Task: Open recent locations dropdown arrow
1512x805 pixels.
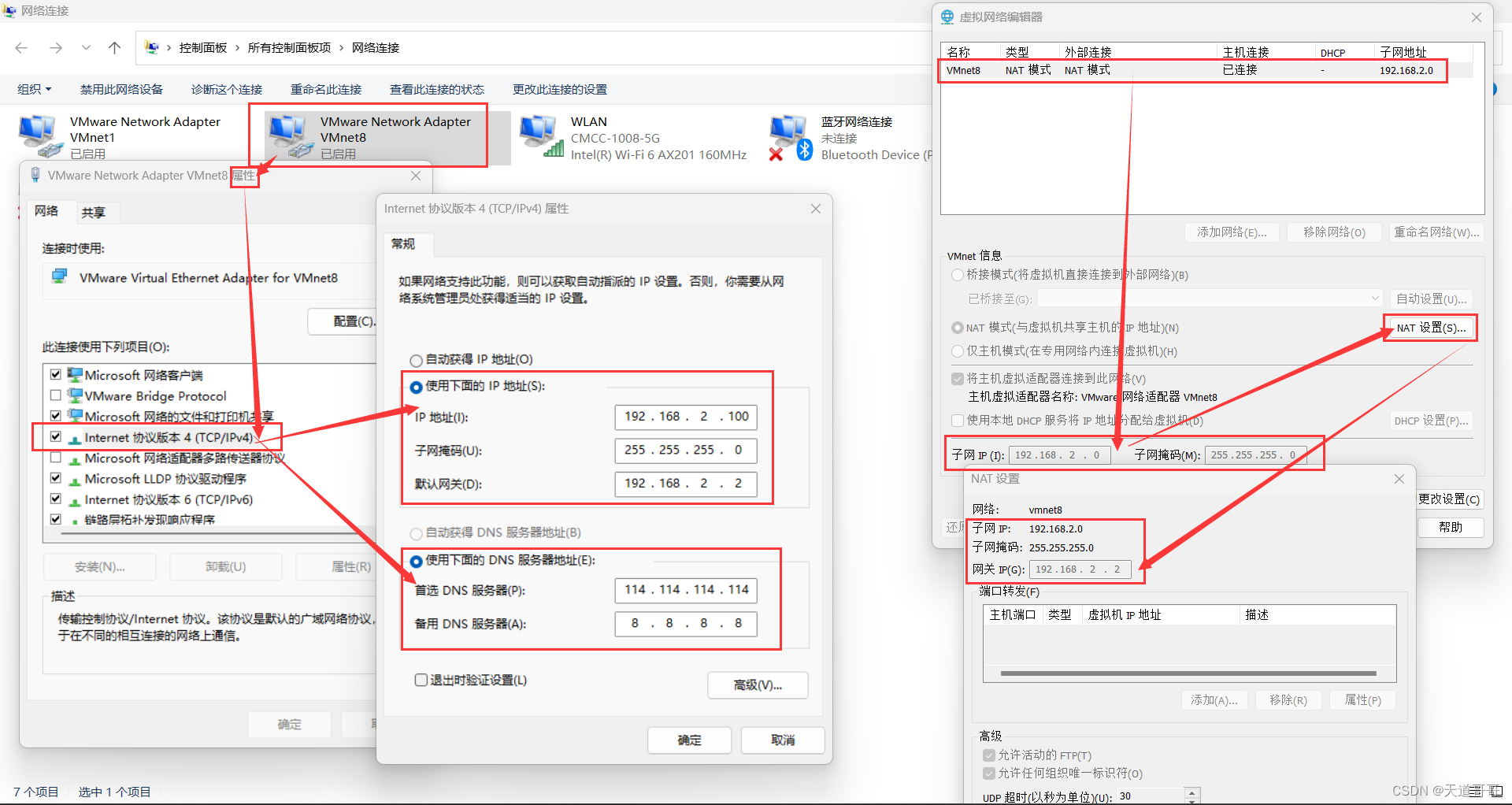Action: 86,48
